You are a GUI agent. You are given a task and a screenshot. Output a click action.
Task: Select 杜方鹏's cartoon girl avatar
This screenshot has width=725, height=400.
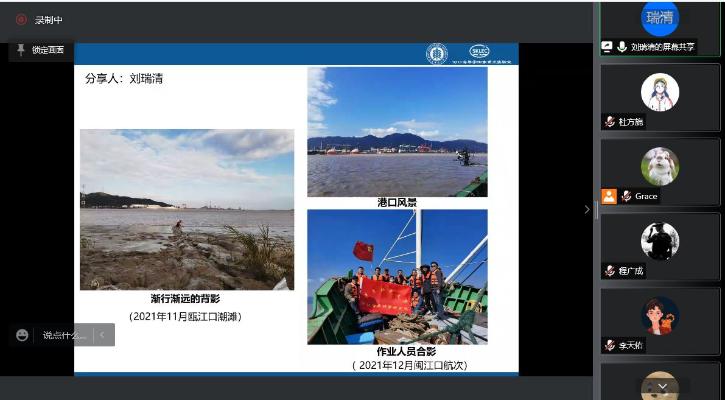pyautogui.click(x=660, y=92)
